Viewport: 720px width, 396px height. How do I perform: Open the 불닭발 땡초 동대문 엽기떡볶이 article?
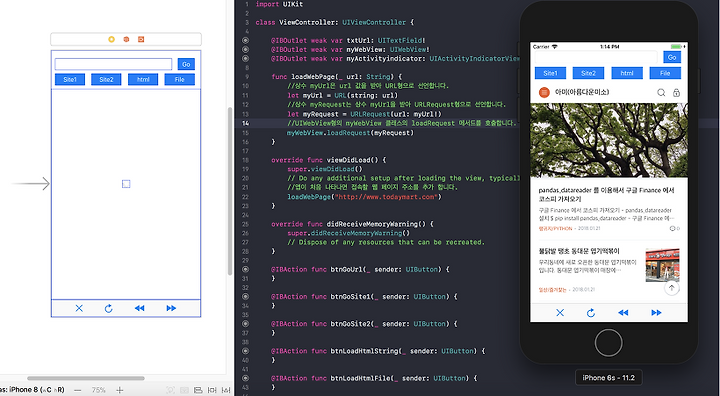pyautogui.click(x=579, y=251)
